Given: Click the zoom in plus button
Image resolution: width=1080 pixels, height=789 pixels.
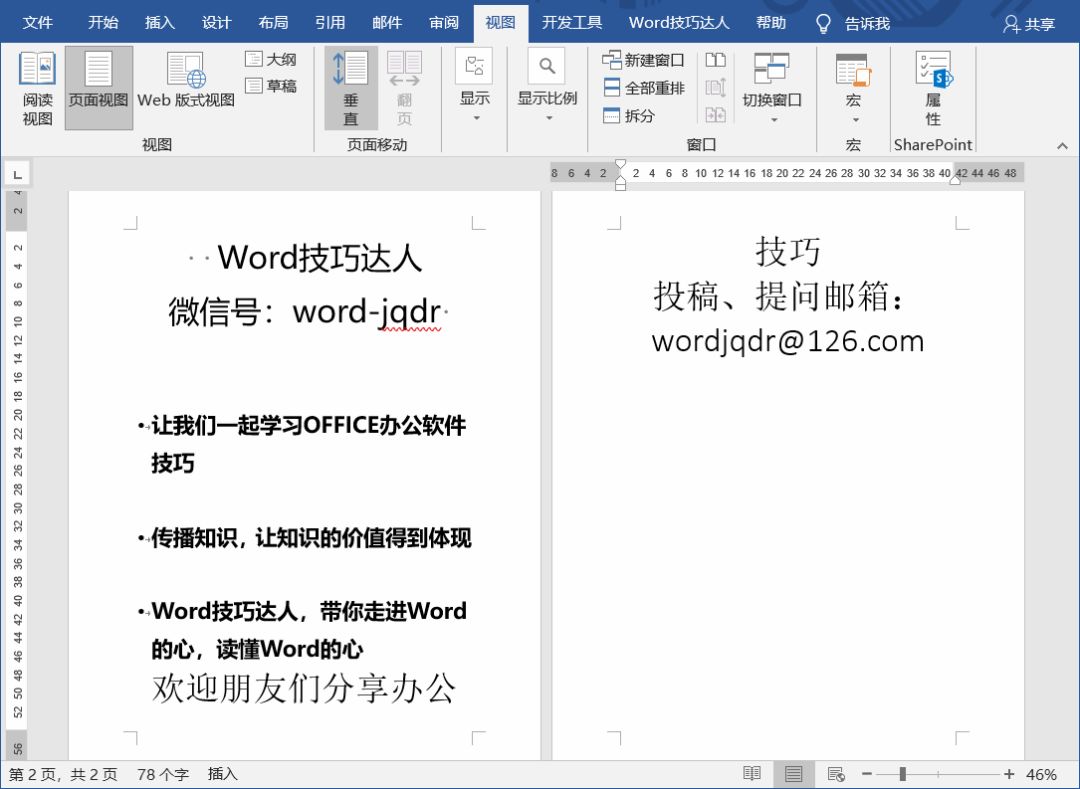Looking at the screenshot, I should coord(1009,775).
